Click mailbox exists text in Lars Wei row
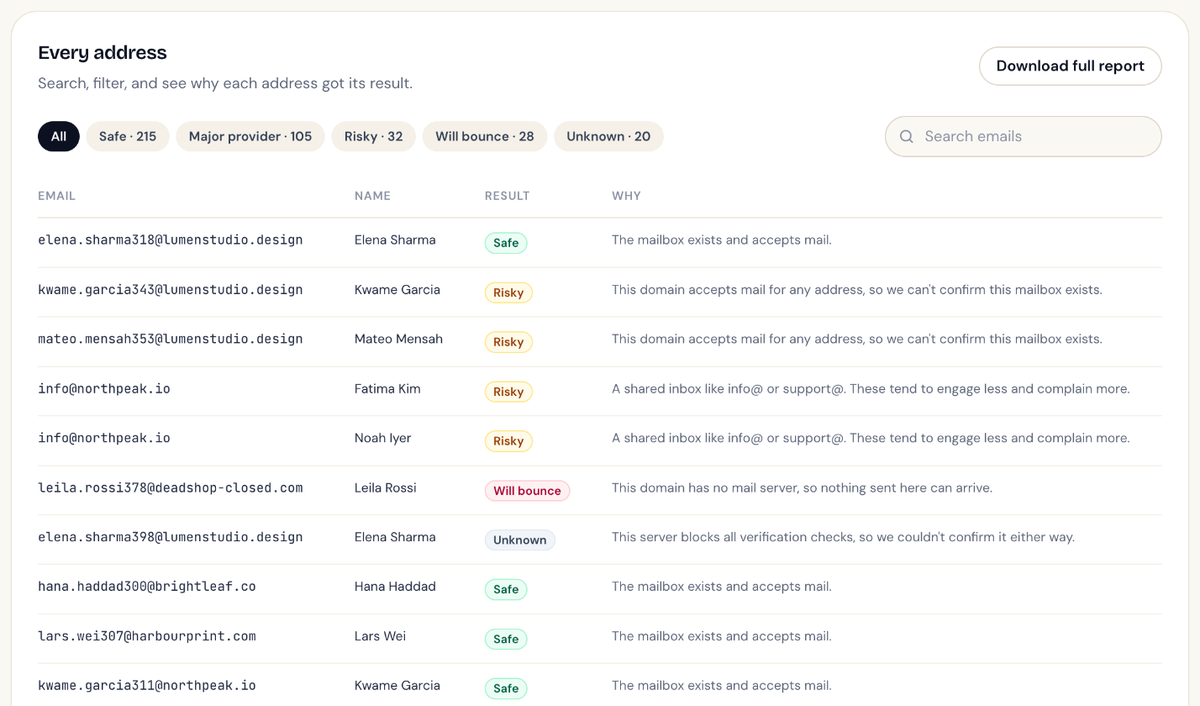This screenshot has height=706, width=1200. (722, 636)
